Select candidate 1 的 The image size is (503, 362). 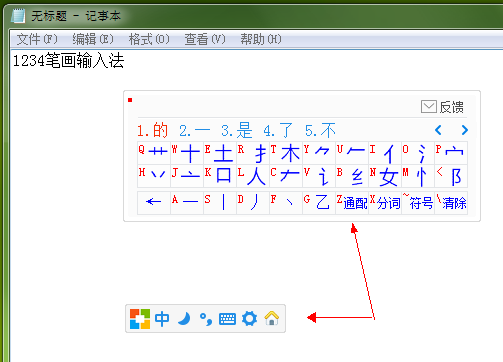153,130
